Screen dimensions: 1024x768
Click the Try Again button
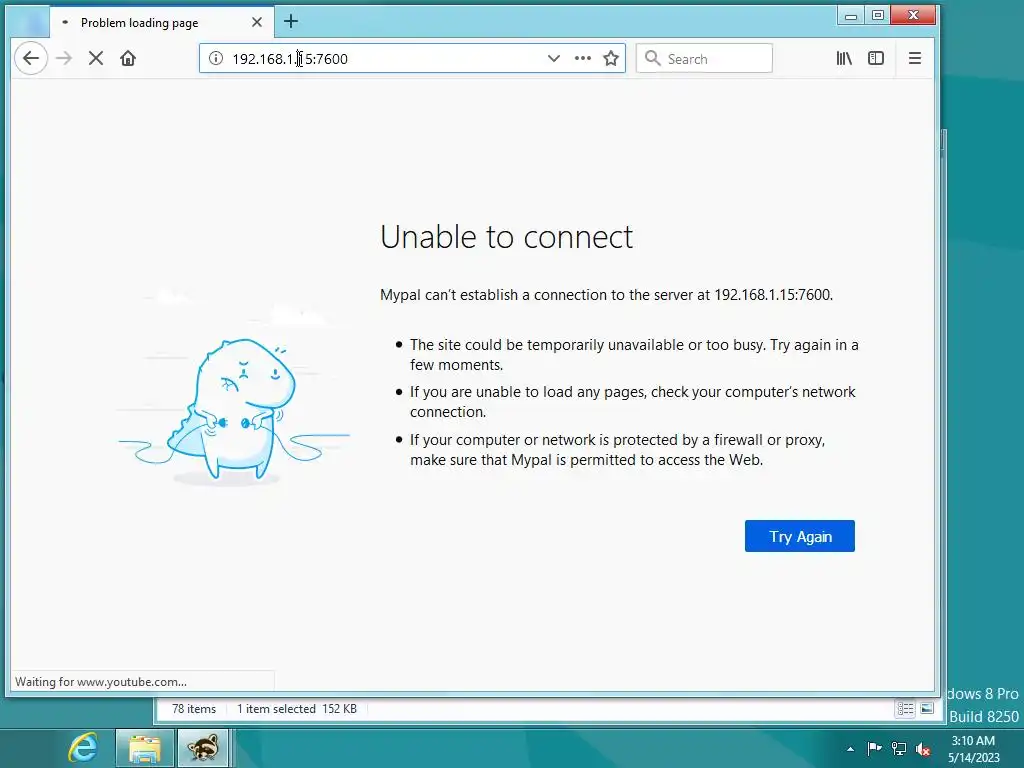coord(799,536)
